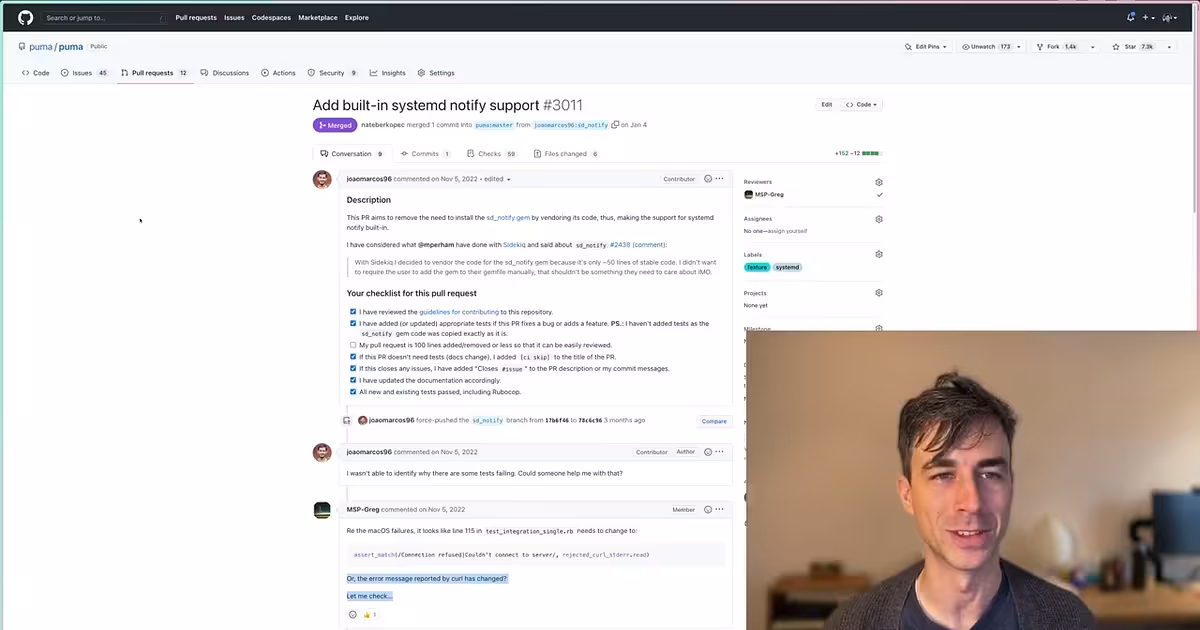
Task: Toggle the added appropriate tests checkbox
Action: pyautogui.click(x=353, y=324)
